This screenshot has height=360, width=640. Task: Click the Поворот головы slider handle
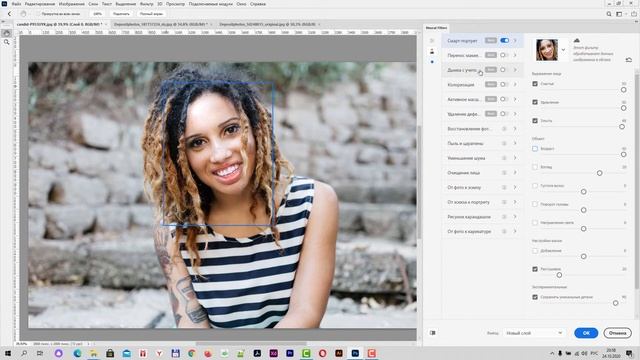583,210
